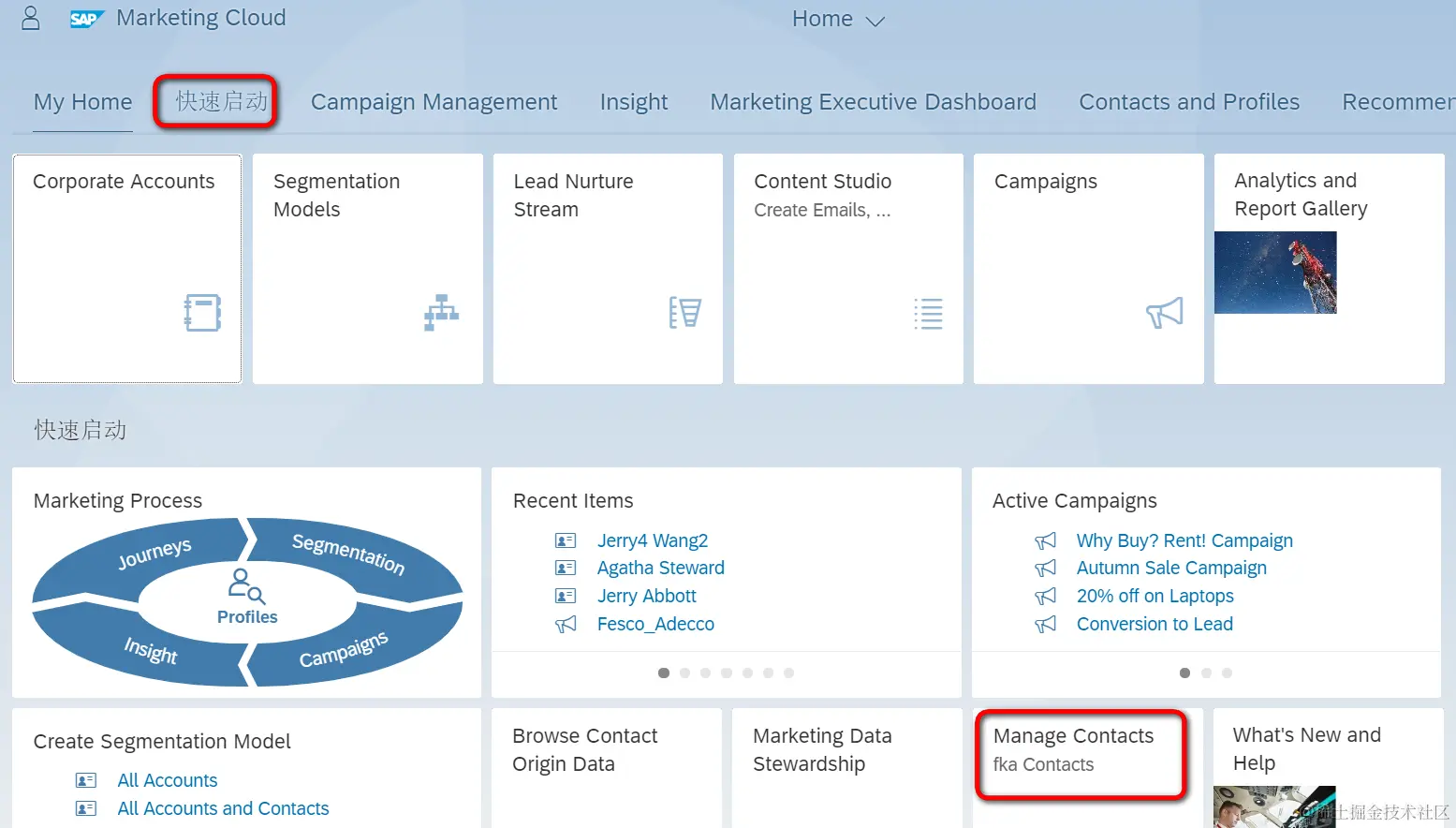Open recent item Fesco_Adecco
This screenshot has height=828, width=1456.
(x=655, y=624)
